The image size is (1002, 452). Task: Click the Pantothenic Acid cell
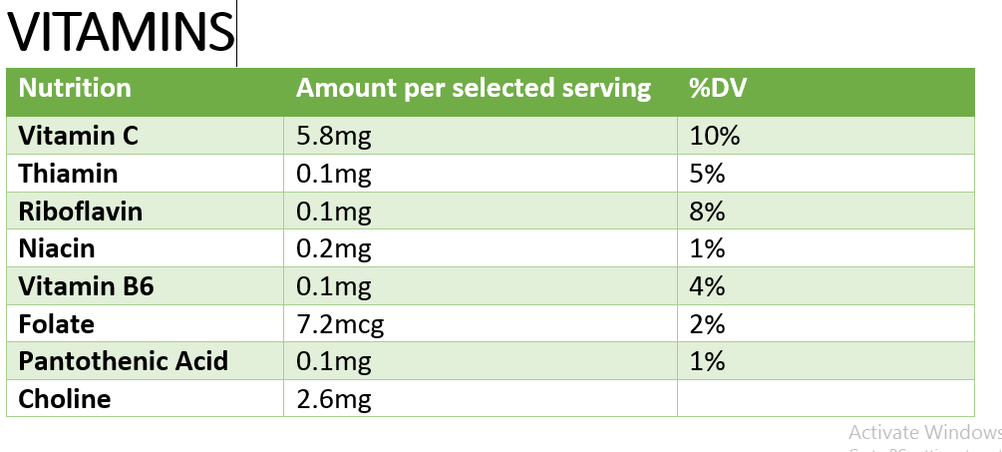pyautogui.click(x=123, y=361)
